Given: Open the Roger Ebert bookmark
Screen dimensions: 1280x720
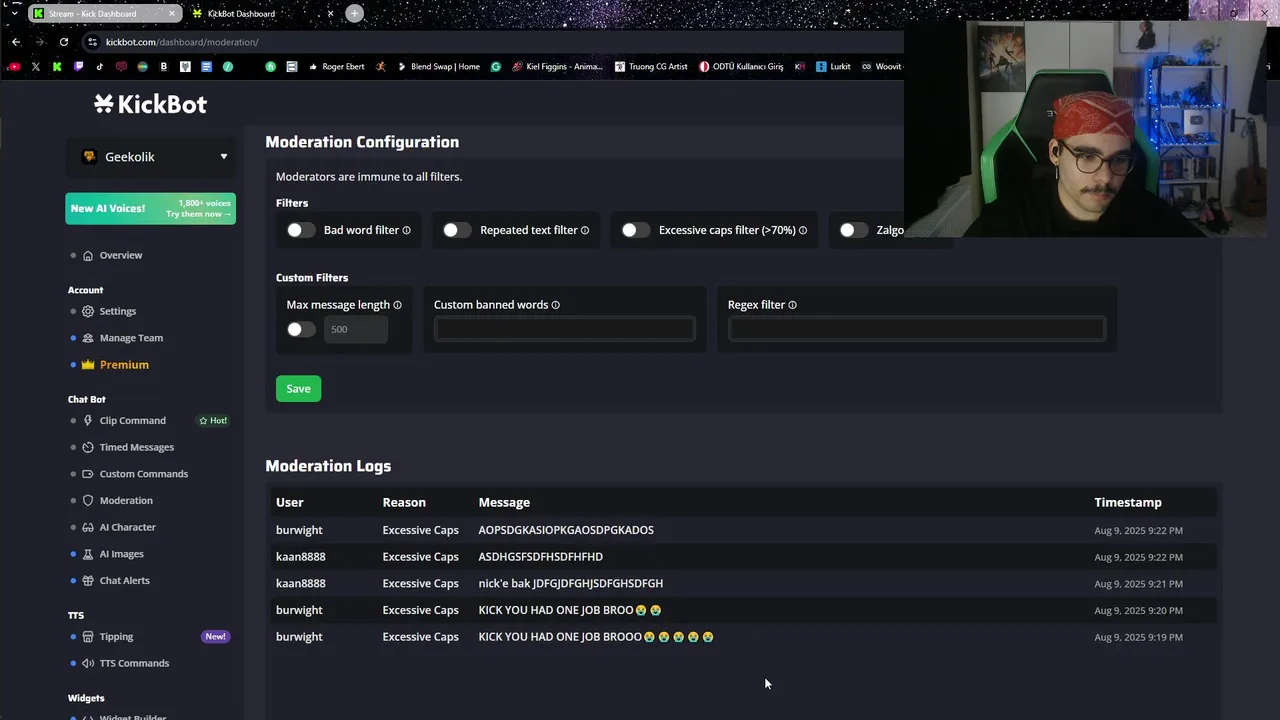Looking at the screenshot, I should [336, 67].
